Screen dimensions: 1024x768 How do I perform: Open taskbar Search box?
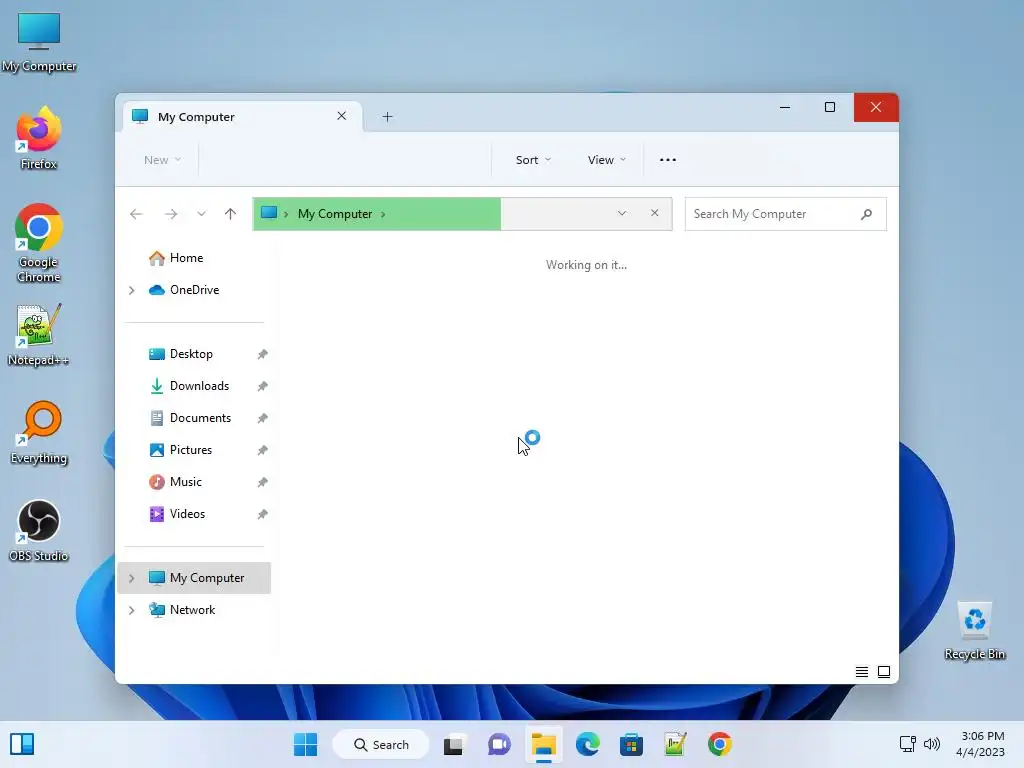pos(381,744)
